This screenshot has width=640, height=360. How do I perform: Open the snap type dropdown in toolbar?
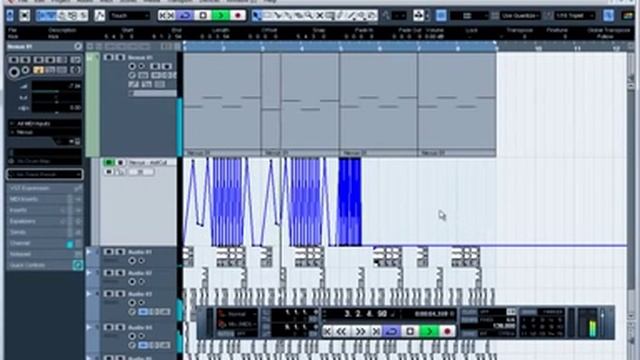click(x=469, y=16)
